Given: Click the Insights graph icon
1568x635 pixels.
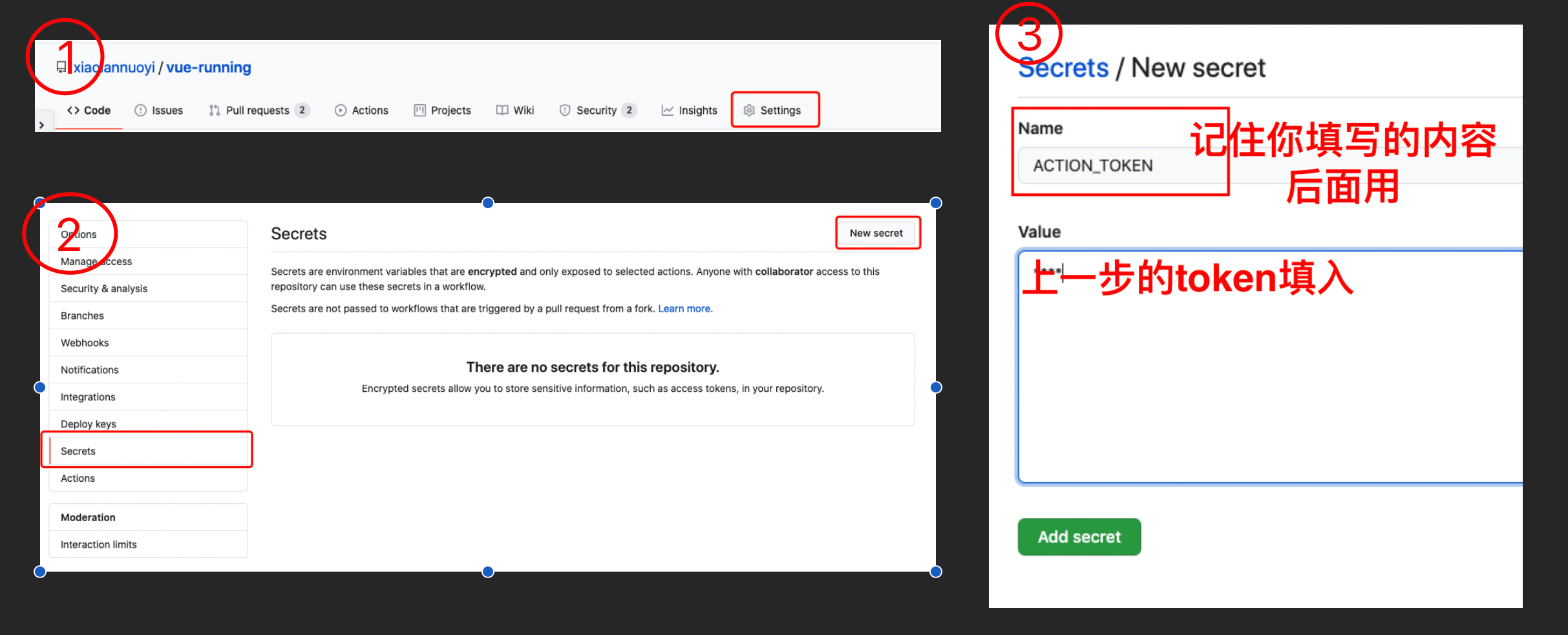Looking at the screenshot, I should (x=668, y=110).
